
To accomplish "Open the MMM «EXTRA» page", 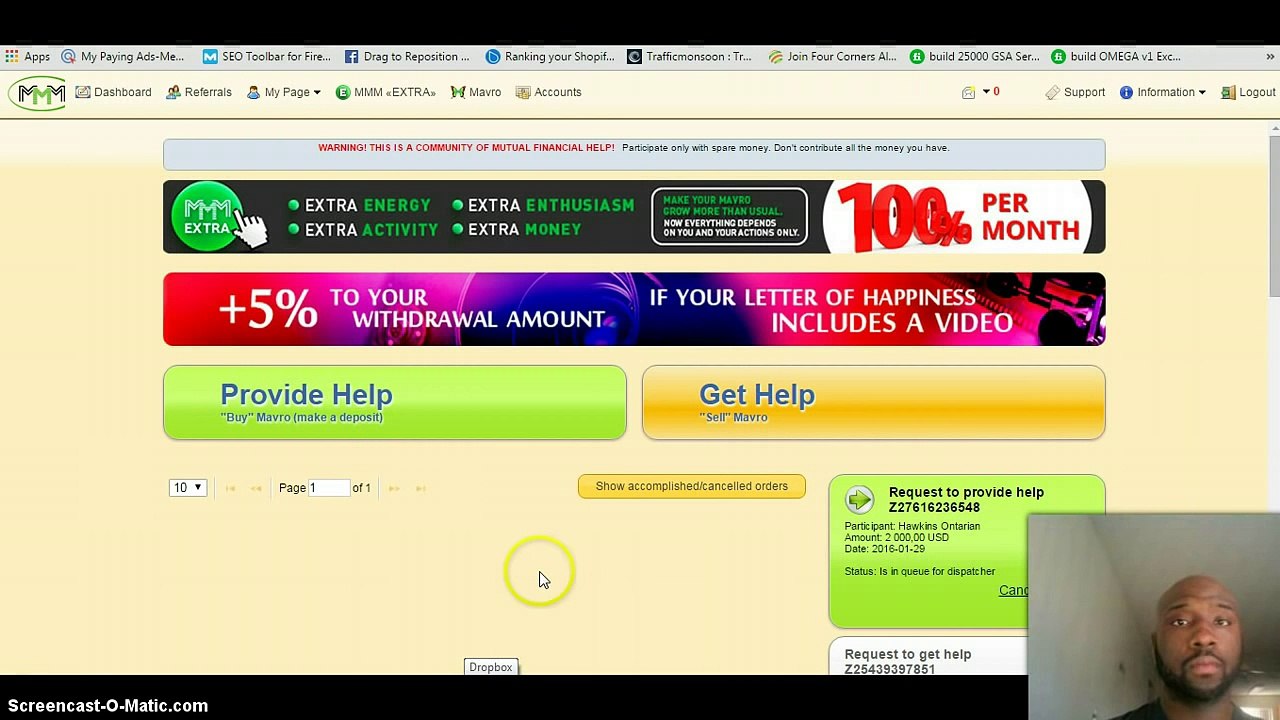I will (386, 92).
